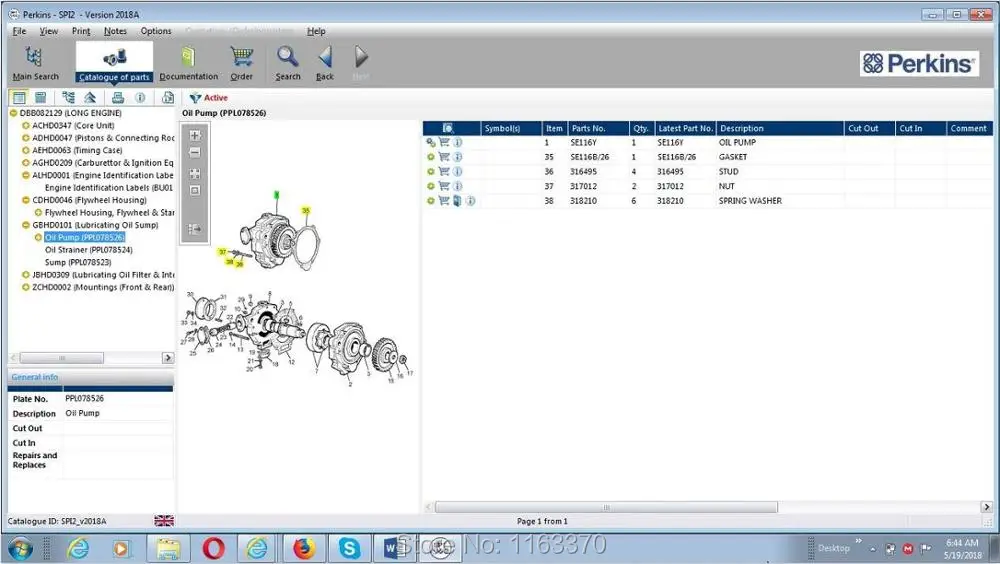Click the document icon in the SPRING WASHER row
Screen dimensions: 1000x564
coord(457,201)
